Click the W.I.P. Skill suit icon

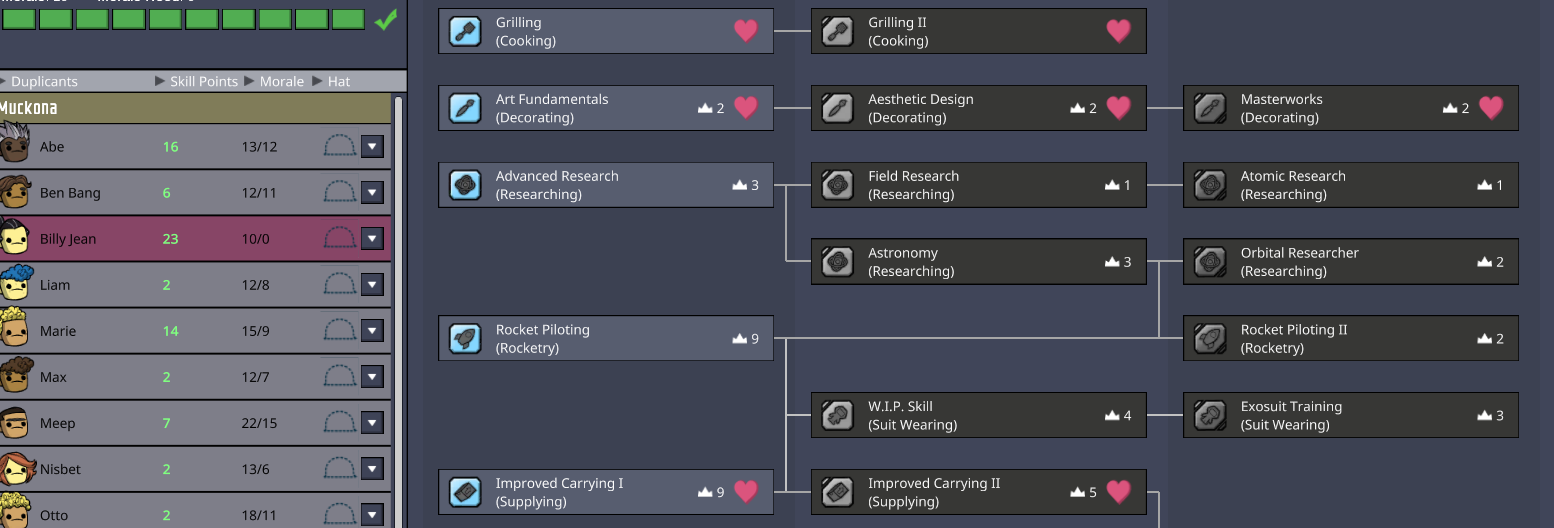[x=837, y=415]
